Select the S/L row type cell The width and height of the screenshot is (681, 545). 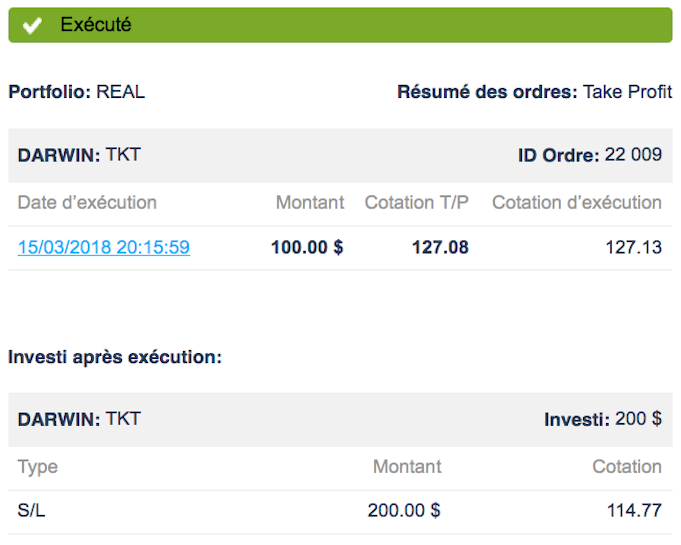(x=31, y=510)
